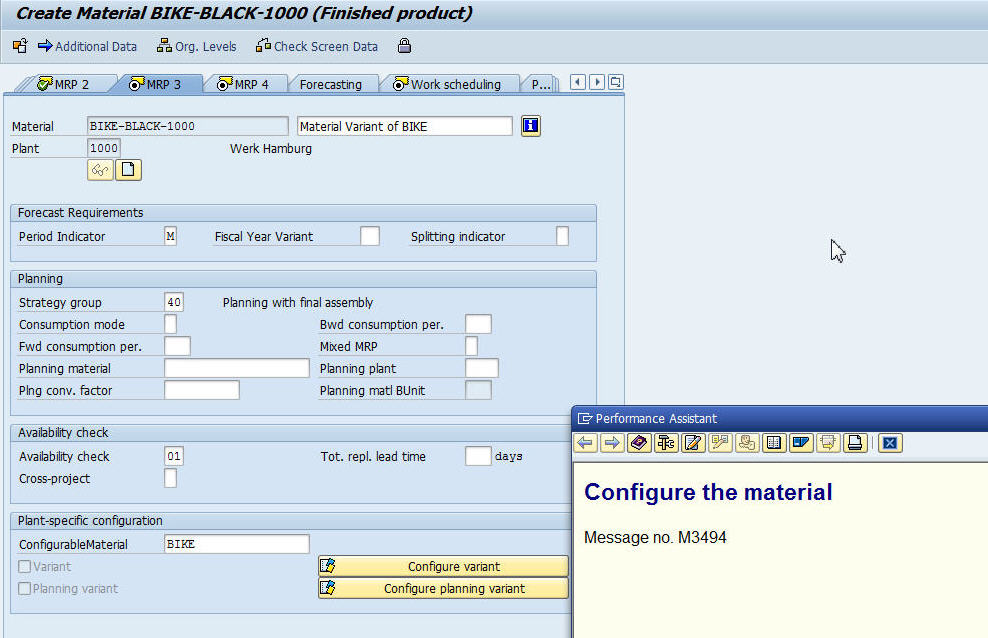
Task: Click the display/change glasses icon below Plant
Action: coord(99,169)
